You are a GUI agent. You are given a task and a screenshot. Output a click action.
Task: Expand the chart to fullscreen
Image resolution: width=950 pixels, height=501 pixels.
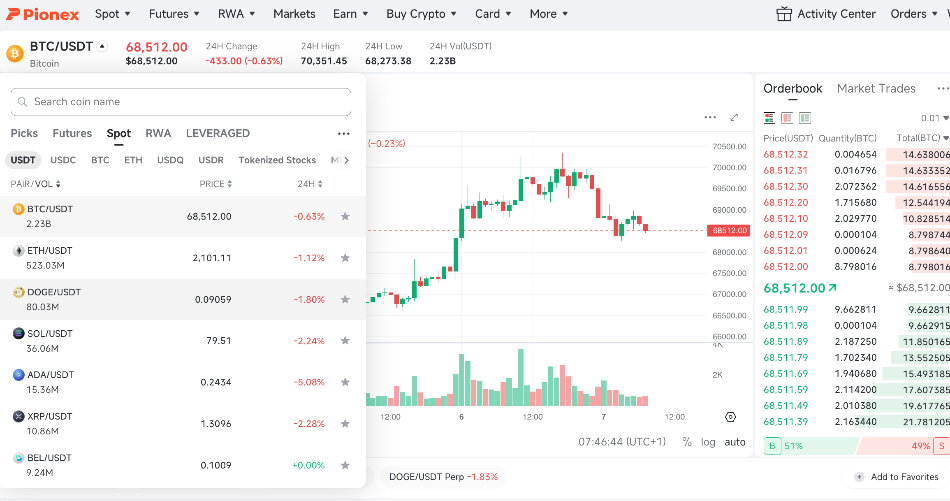[x=734, y=118]
